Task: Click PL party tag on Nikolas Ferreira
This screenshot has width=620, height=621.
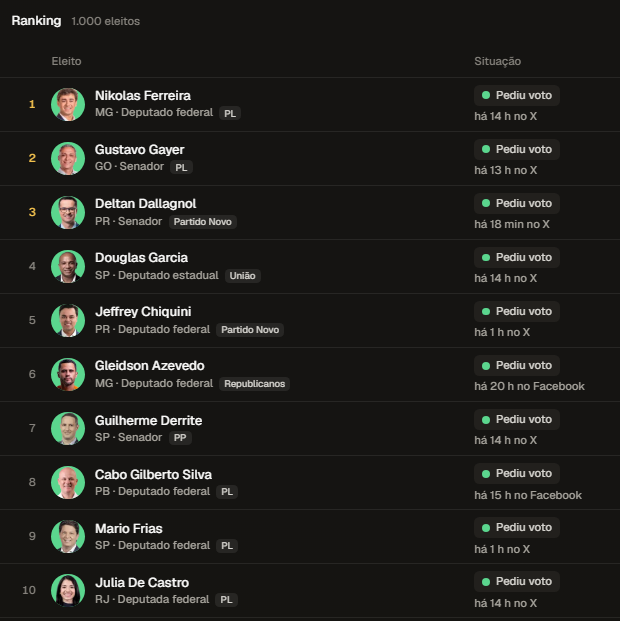Action: coord(230,113)
